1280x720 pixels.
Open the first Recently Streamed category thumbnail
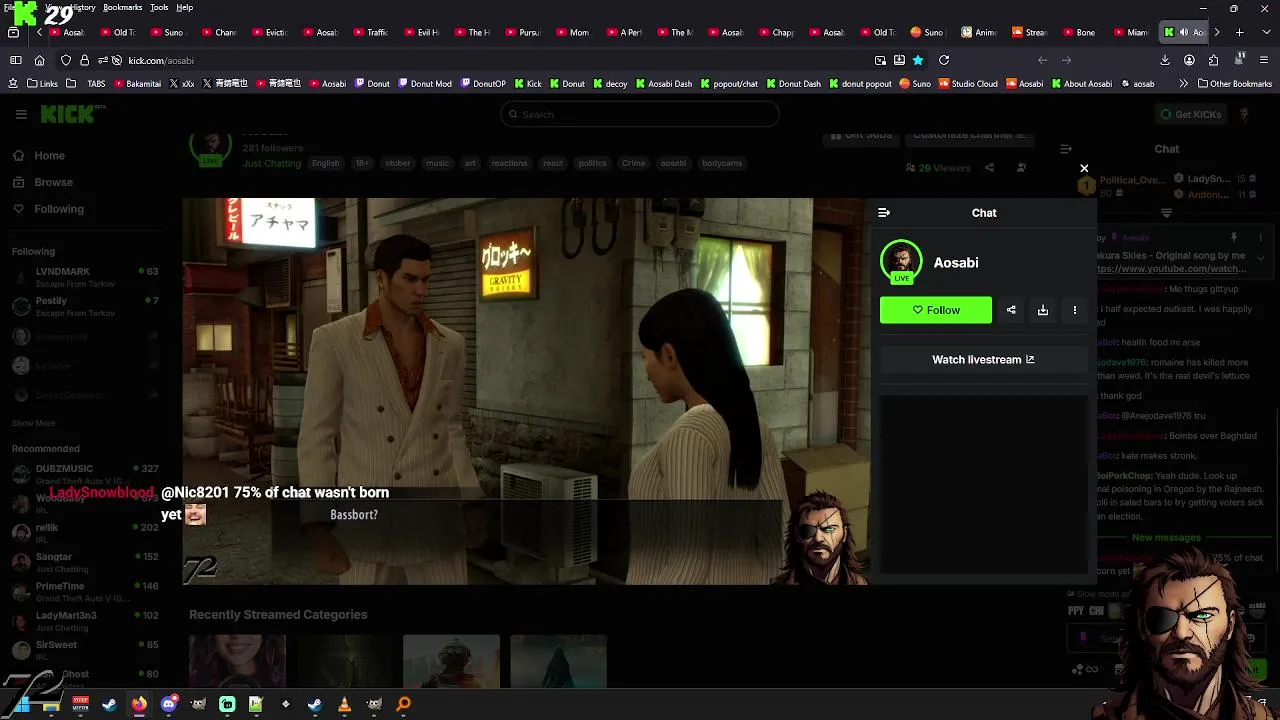coord(237,662)
